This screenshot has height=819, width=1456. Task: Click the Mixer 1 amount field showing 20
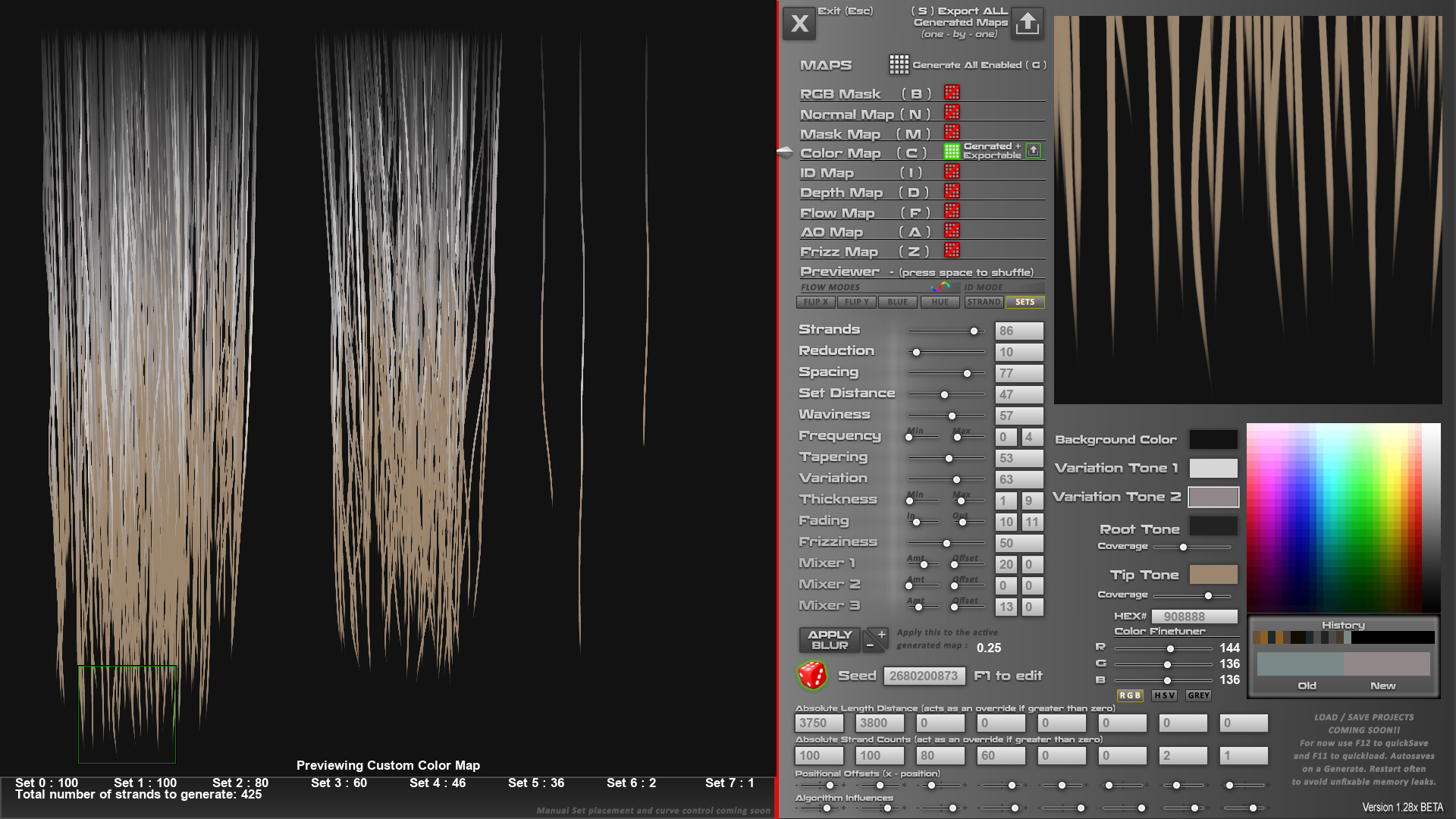[x=1006, y=564]
